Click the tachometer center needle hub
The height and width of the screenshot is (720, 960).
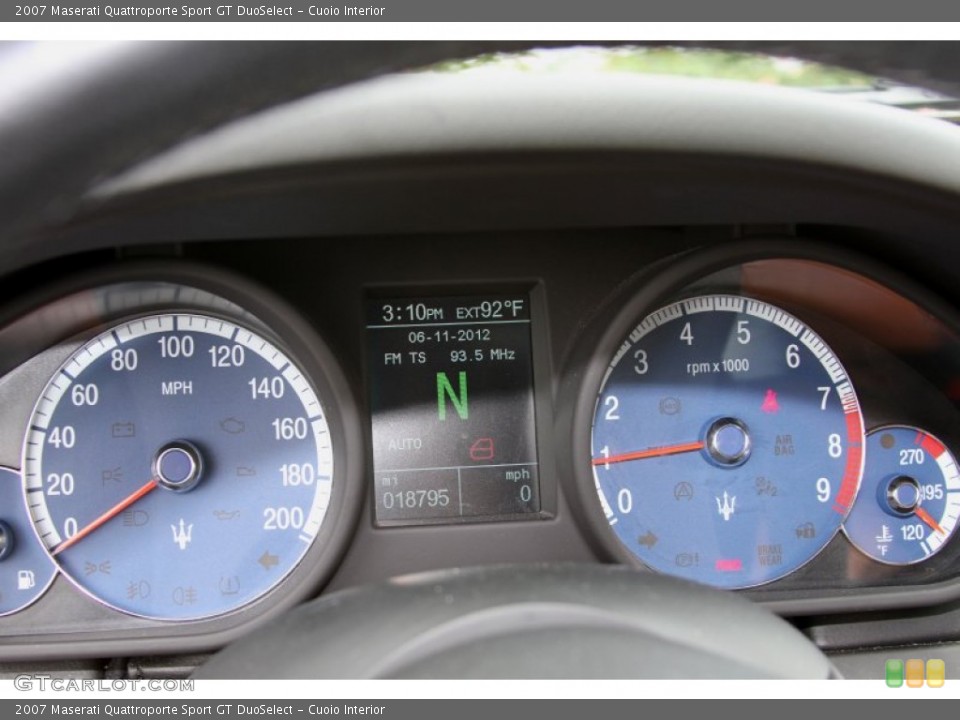[x=728, y=442]
